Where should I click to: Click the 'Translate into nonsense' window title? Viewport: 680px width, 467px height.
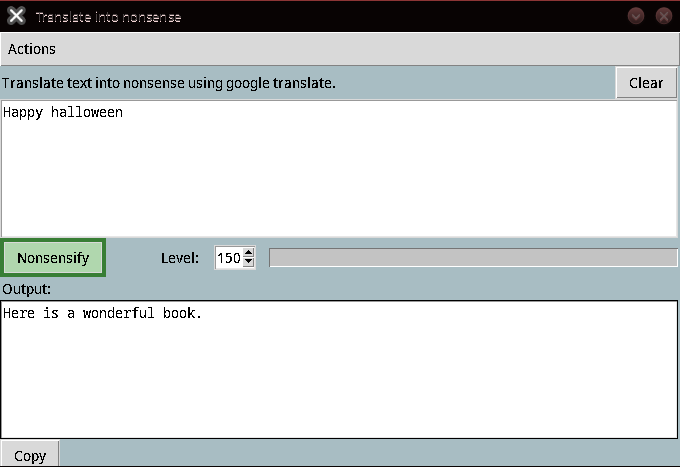pyautogui.click(x=108, y=17)
